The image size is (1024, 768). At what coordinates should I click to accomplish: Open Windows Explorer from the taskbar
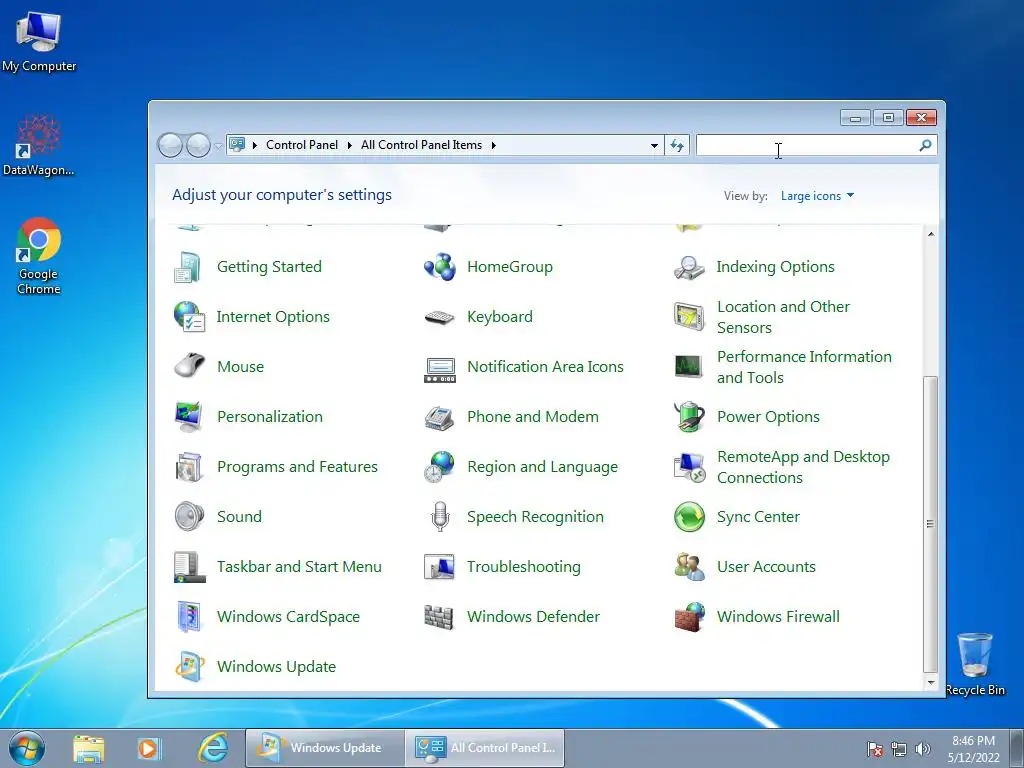pos(89,749)
